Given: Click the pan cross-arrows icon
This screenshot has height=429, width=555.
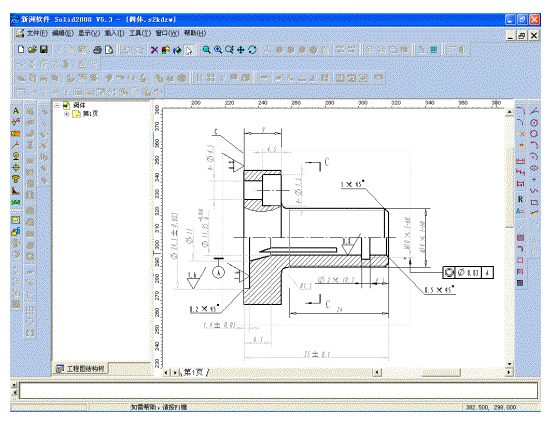Looking at the screenshot, I should 241,50.
